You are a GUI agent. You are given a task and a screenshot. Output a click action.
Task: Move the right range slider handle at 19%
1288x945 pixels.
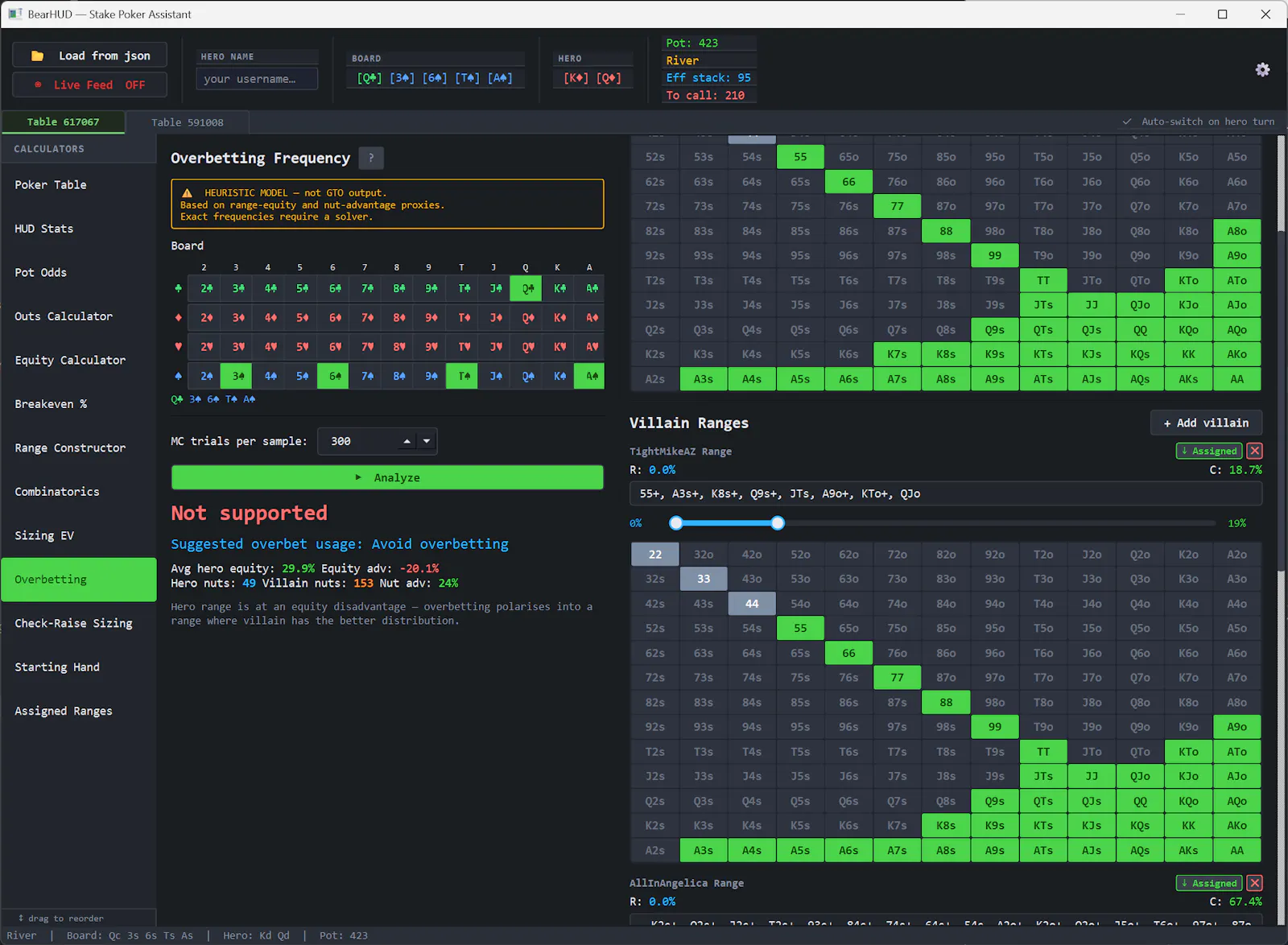pyautogui.click(x=778, y=523)
